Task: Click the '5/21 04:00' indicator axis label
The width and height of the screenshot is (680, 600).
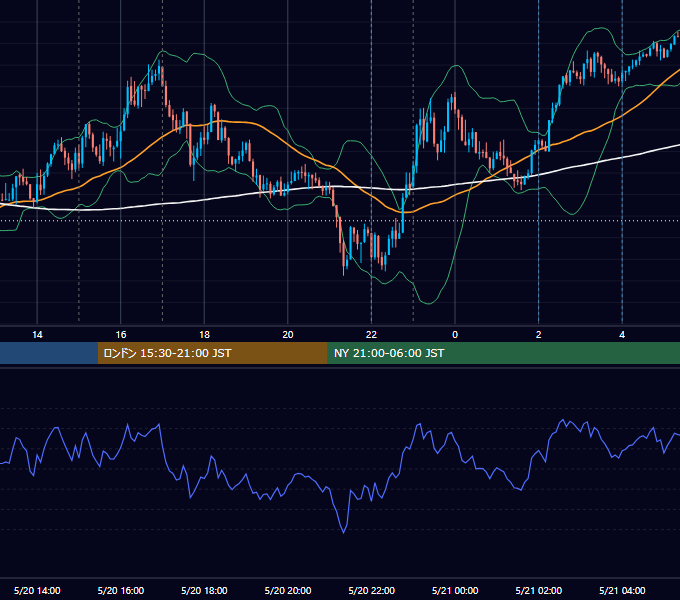Action: (x=622, y=590)
